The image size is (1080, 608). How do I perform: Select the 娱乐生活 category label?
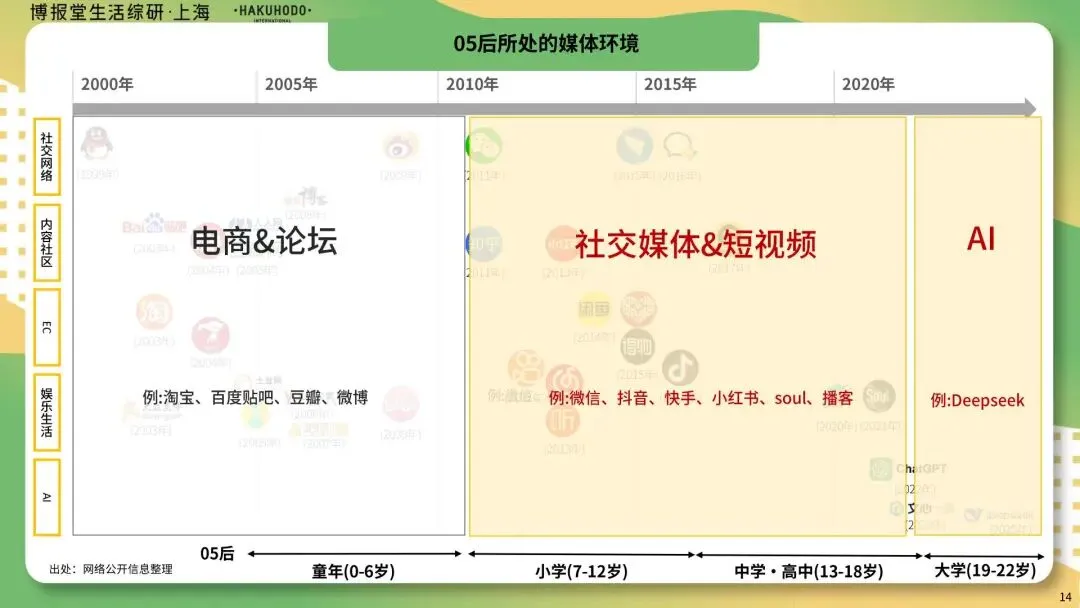47,412
